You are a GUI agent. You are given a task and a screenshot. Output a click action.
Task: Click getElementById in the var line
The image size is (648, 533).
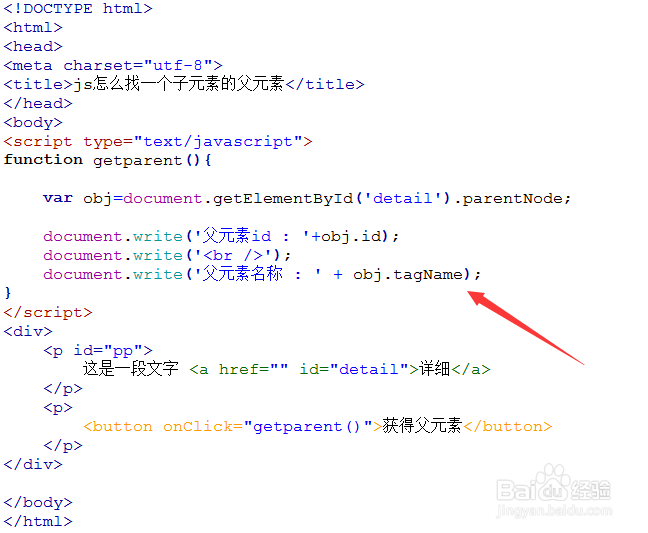point(283,199)
